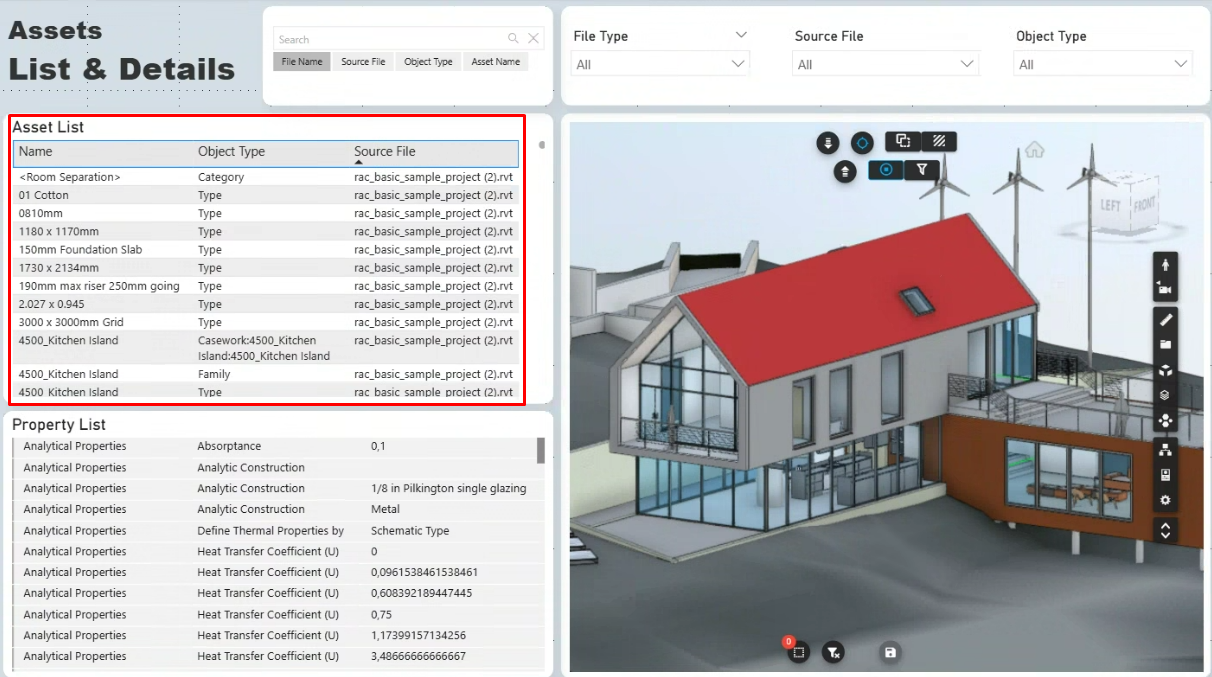Click the save viewpoint disk icon
This screenshot has width=1212, height=677.
tap(890, 652)
